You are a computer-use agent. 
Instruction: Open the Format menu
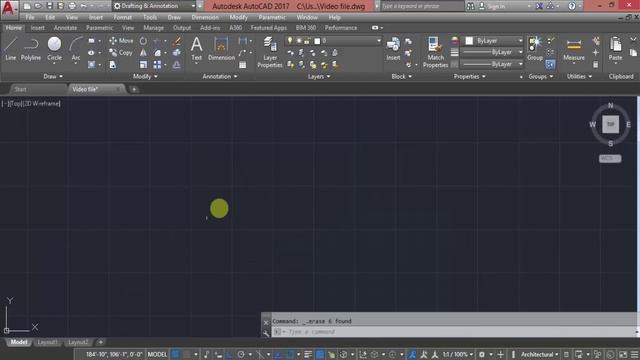pos(122,18)
